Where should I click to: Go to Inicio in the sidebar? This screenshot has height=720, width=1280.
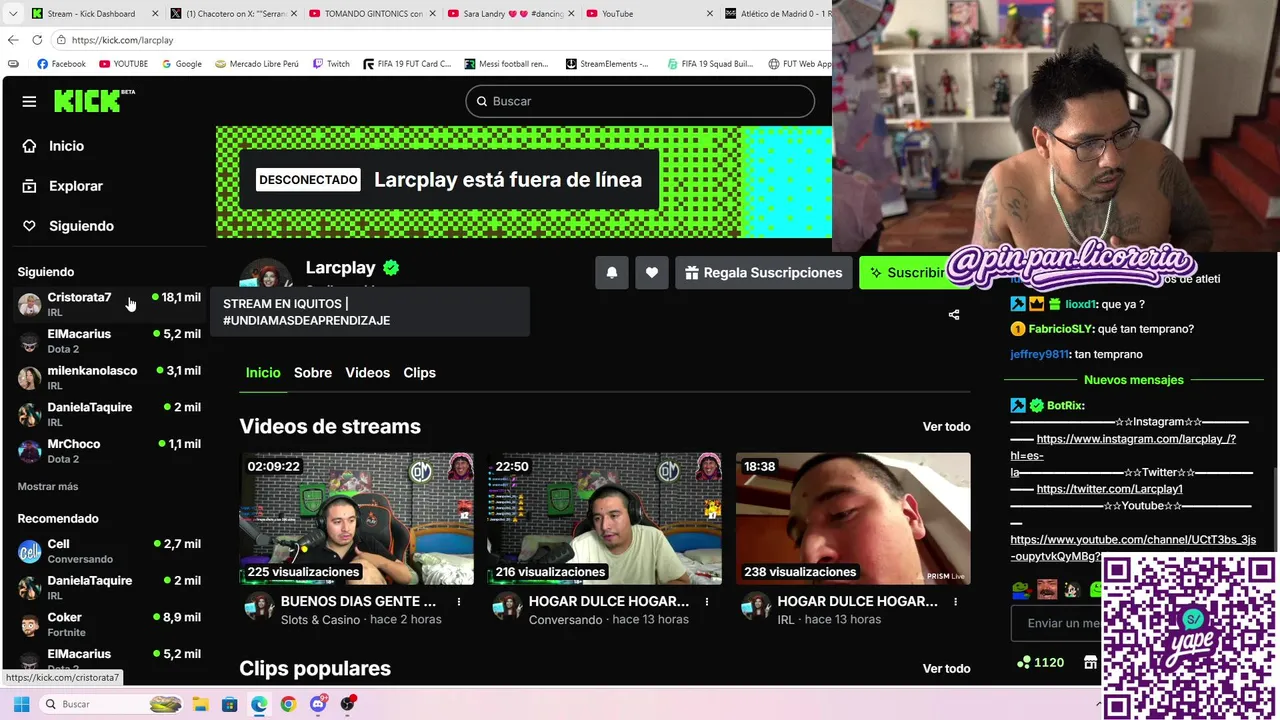click(66, 146)
